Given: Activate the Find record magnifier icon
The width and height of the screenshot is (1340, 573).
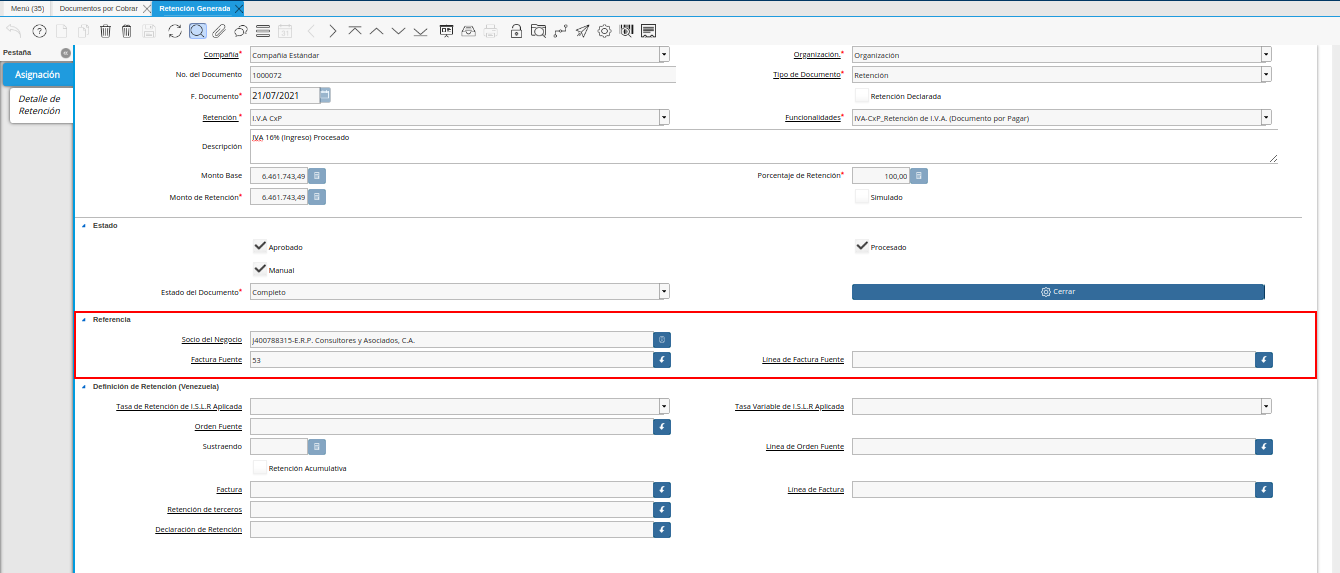Looking at the screenshot, I should (x=197, y=31).
